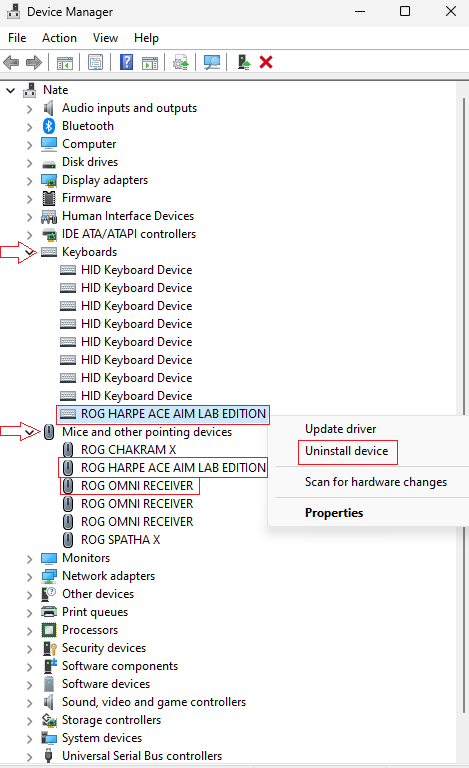Open the File menu
The height and width of the screenshot is (768, 469).
(x=17, y=38)
